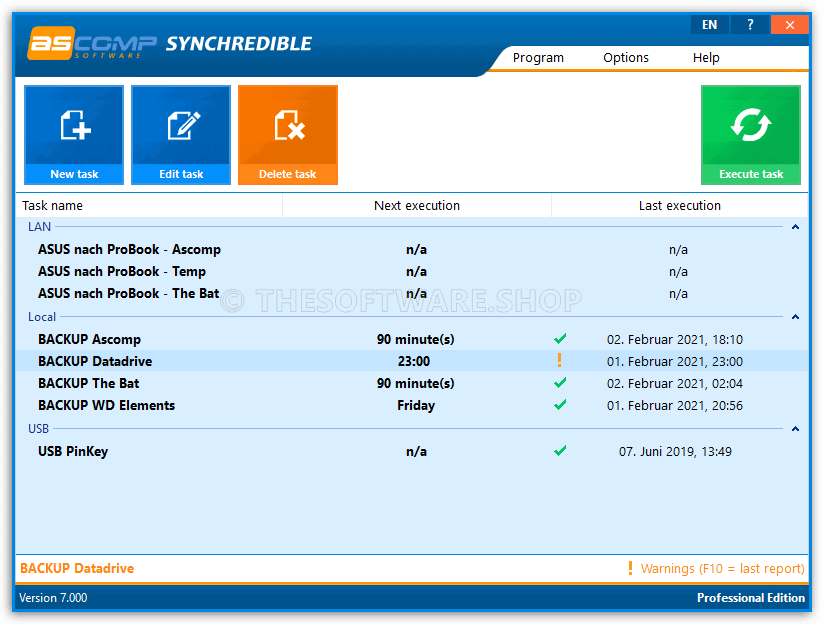Screen dimensions: 824x624
Task: Close the Synchredible window
Action: click(x=789, y=25)
